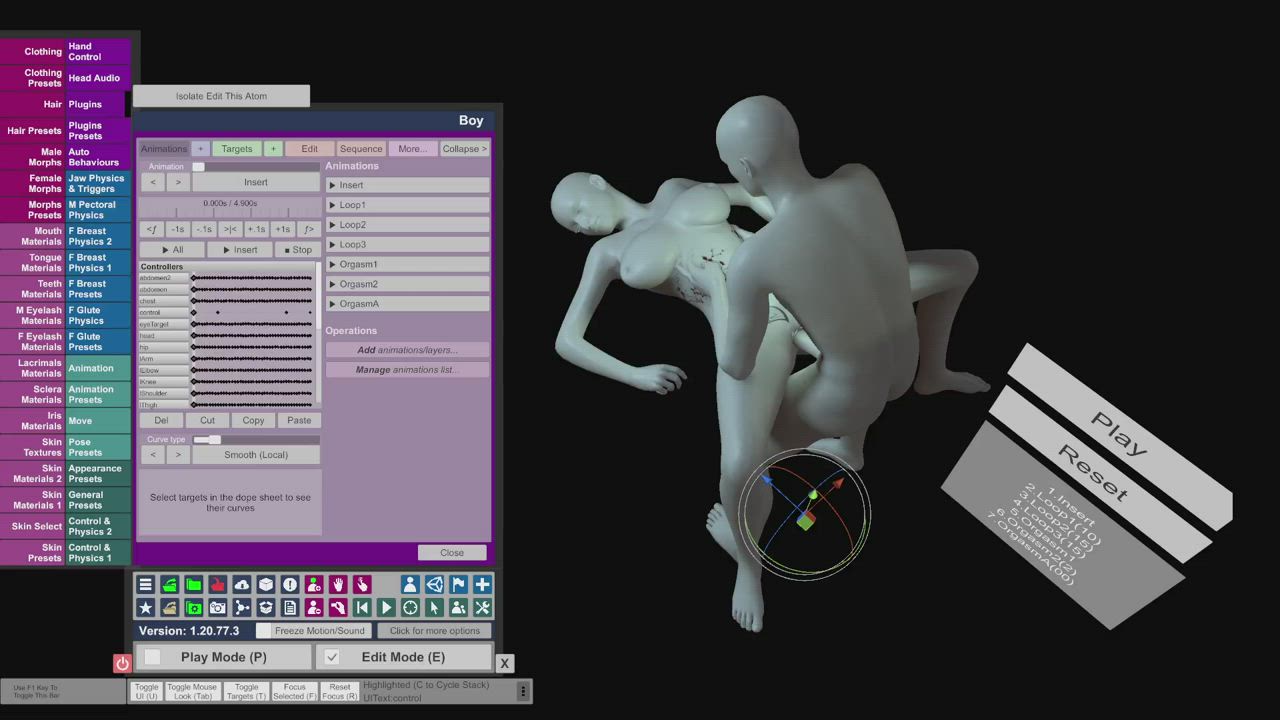The height and width of the screenshot is (720, 1280).
Task: Open the Edit tab
Action: pyautogui.click(x=310, y=149)
